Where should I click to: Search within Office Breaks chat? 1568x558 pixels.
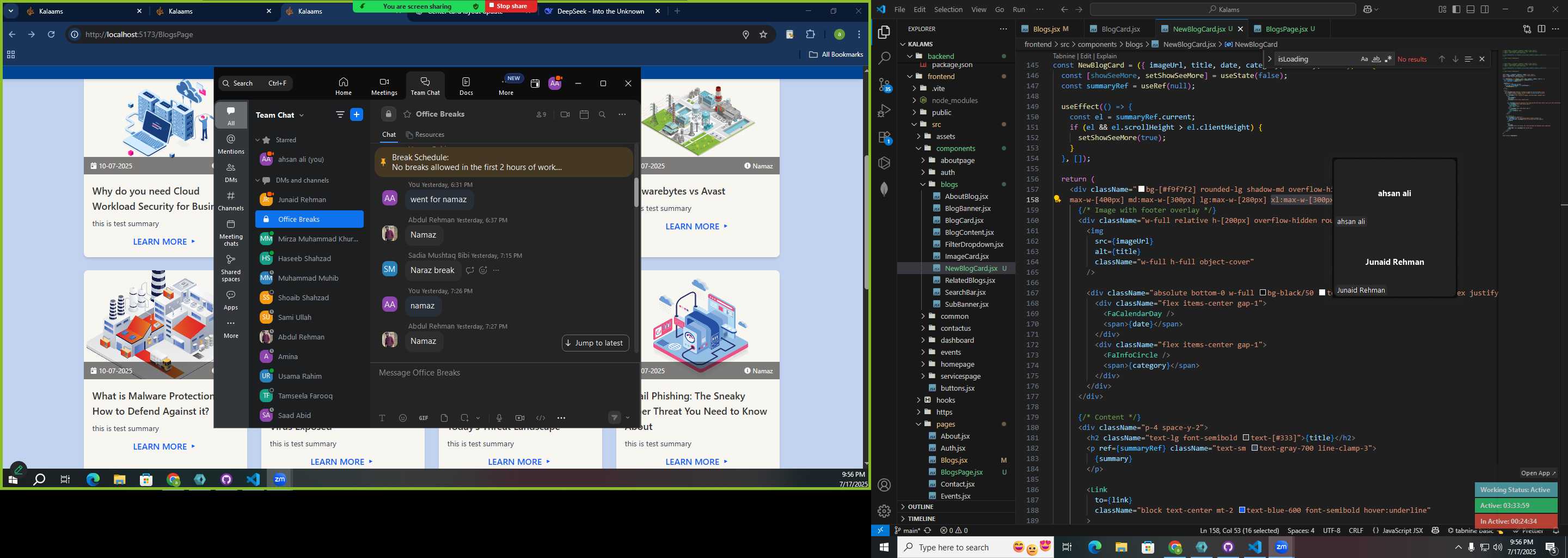pos(602,114)
